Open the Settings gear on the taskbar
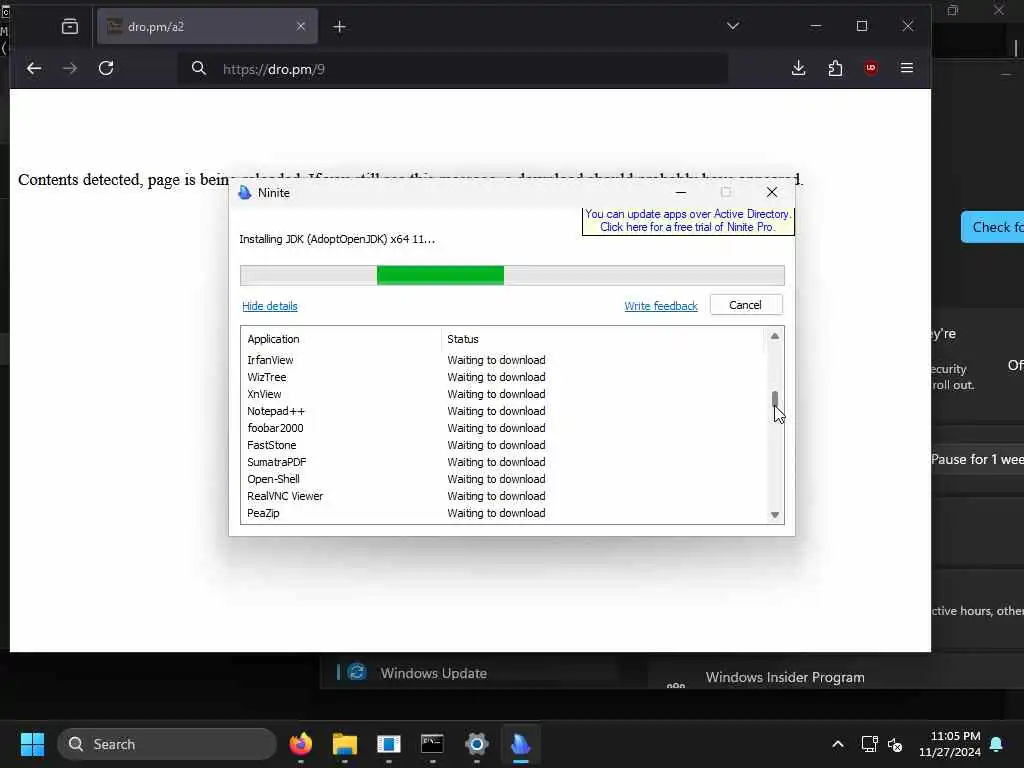 point(477,744)
